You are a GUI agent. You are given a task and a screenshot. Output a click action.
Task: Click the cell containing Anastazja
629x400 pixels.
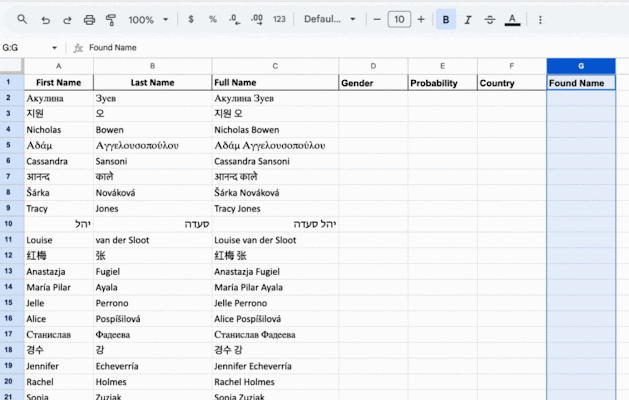point(59,271)
